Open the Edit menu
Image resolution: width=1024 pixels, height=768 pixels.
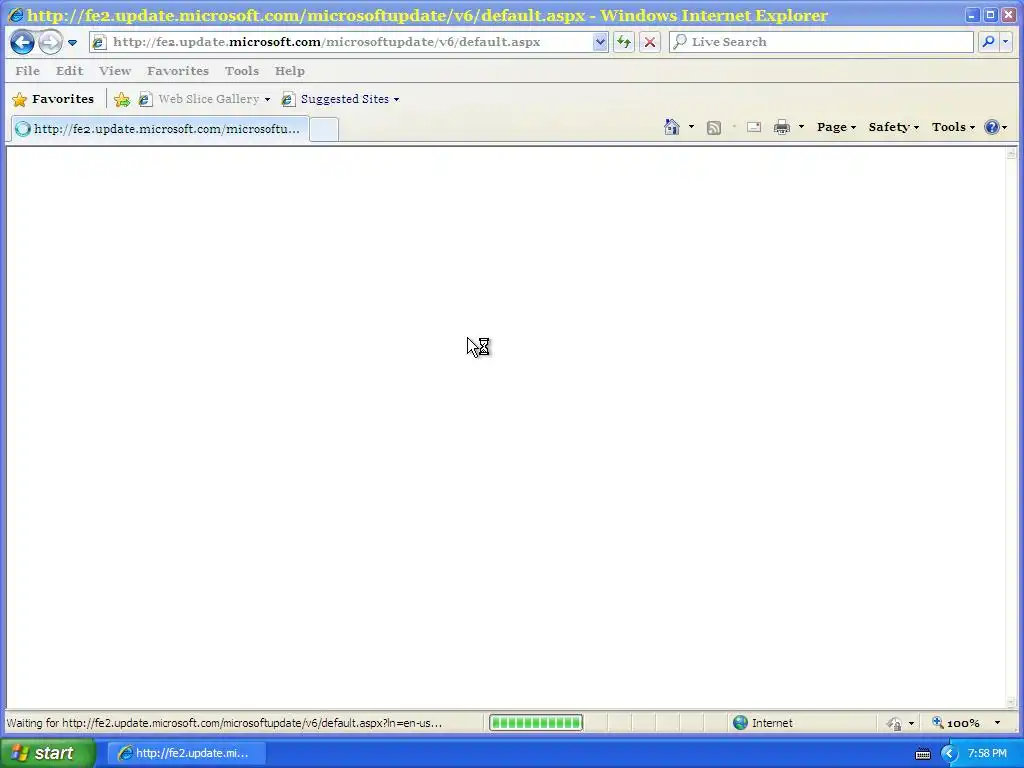pyautogui.click(x=69, y=71)
